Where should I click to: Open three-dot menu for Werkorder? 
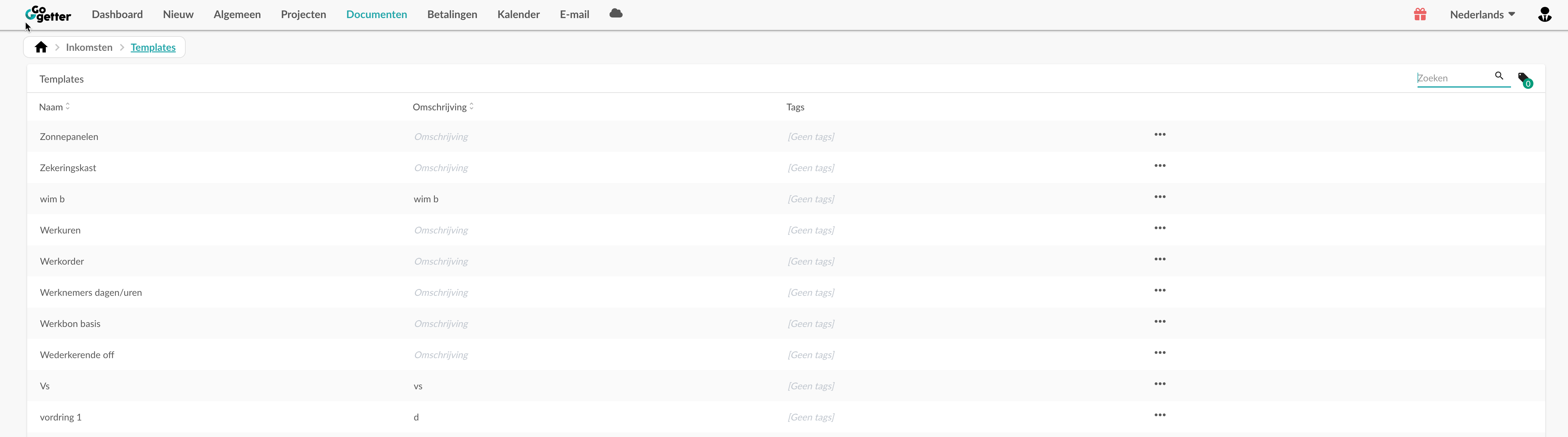pyautogui.click(x=1160, y=259)
